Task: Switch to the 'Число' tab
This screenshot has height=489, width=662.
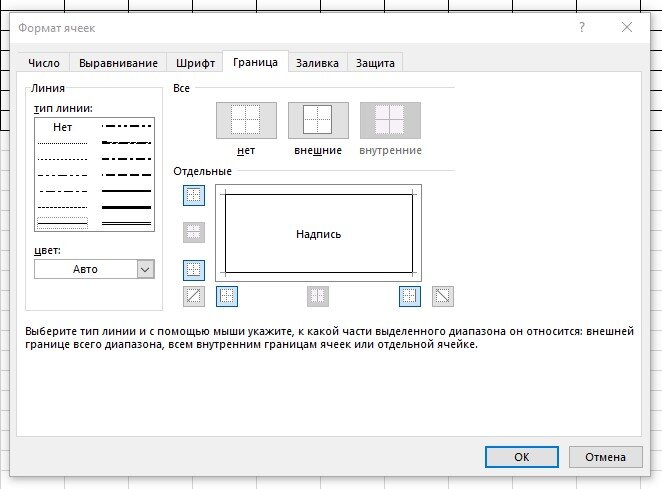Action: point(43,63)
